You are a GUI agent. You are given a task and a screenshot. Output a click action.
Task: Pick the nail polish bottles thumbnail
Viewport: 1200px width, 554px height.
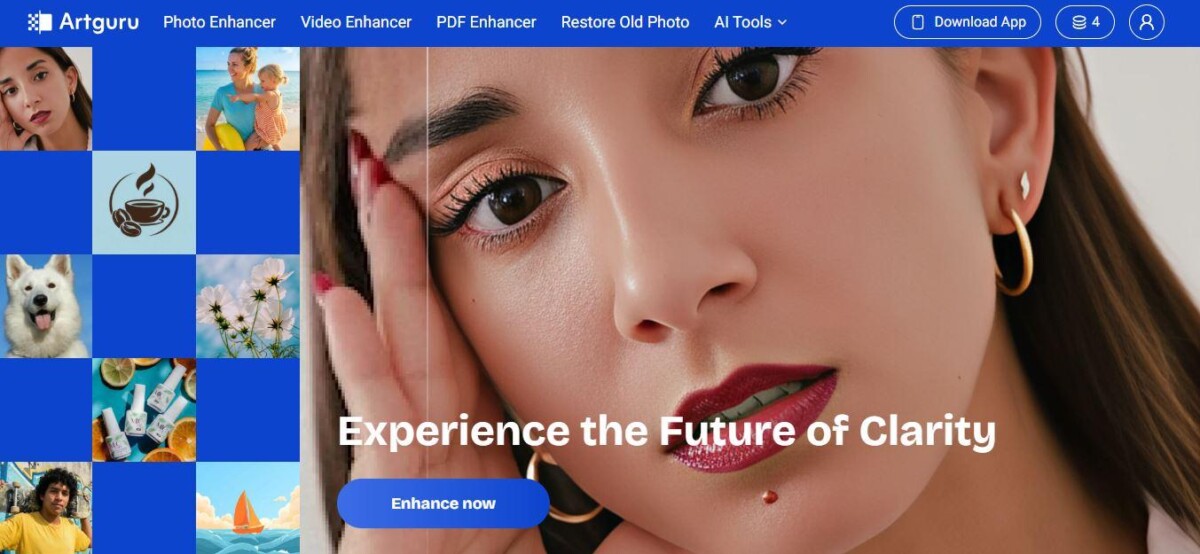(x=144, y=410)
